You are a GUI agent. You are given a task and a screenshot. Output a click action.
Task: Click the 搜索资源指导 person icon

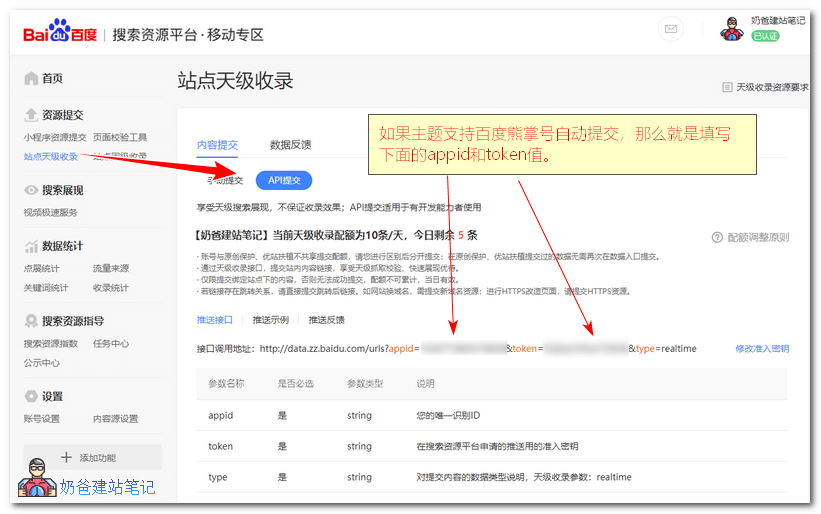31,321
